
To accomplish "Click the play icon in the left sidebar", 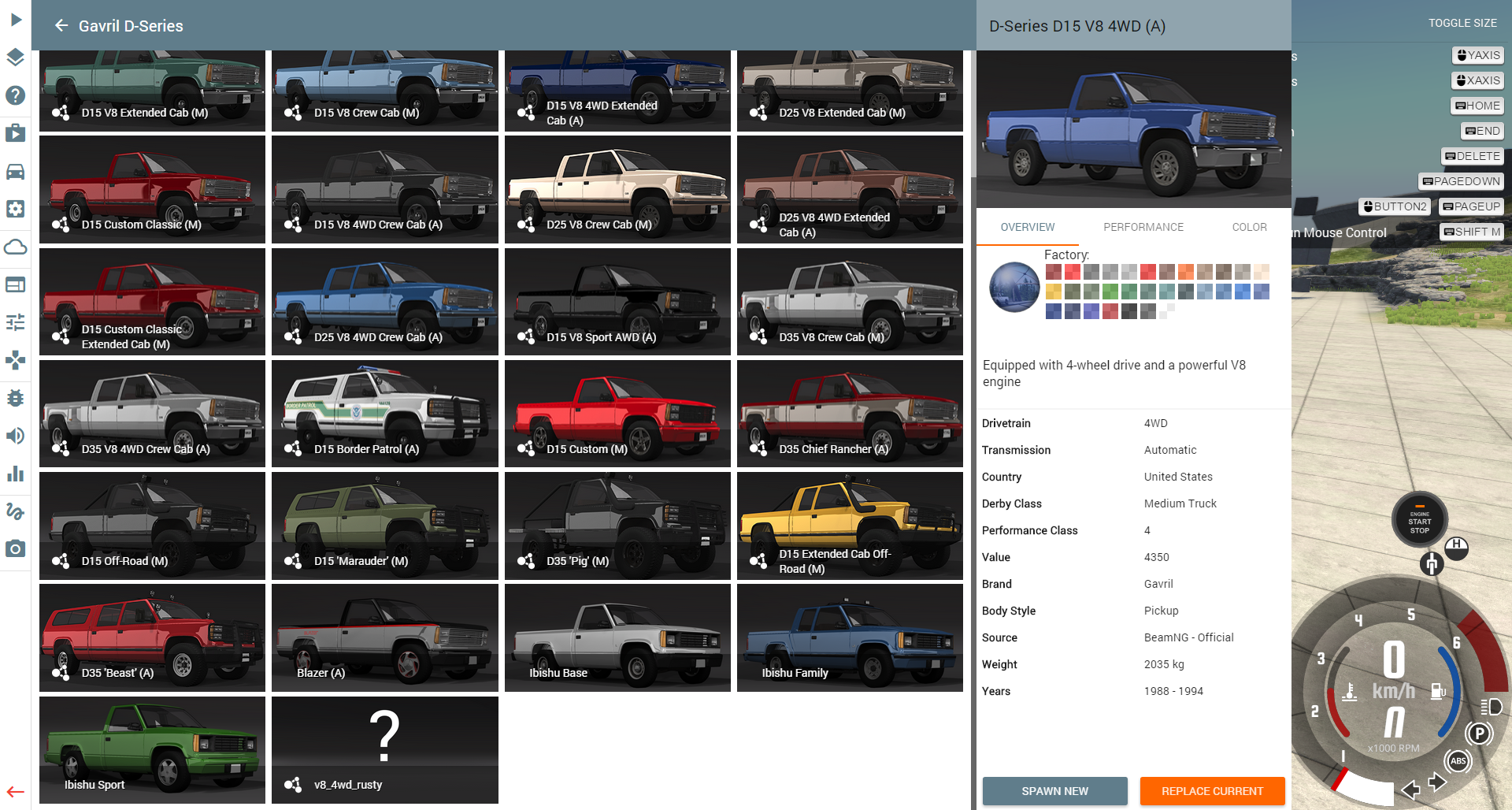I will tap(16, 19).
